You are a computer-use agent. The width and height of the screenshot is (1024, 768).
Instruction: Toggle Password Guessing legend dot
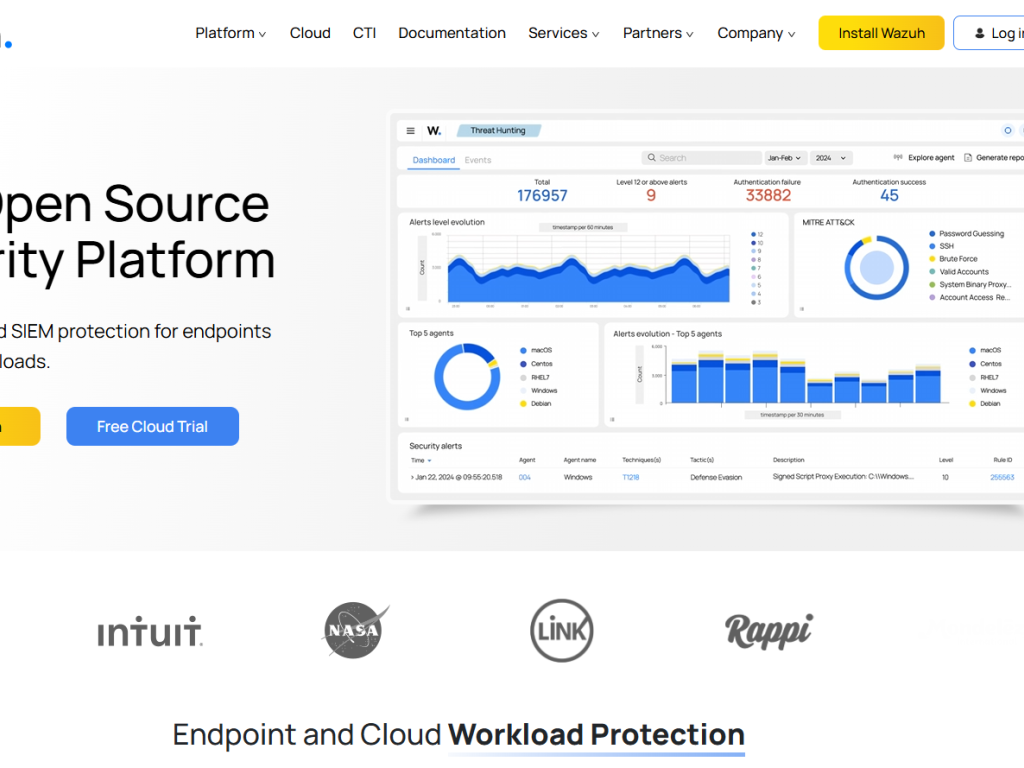coord(932,234)
